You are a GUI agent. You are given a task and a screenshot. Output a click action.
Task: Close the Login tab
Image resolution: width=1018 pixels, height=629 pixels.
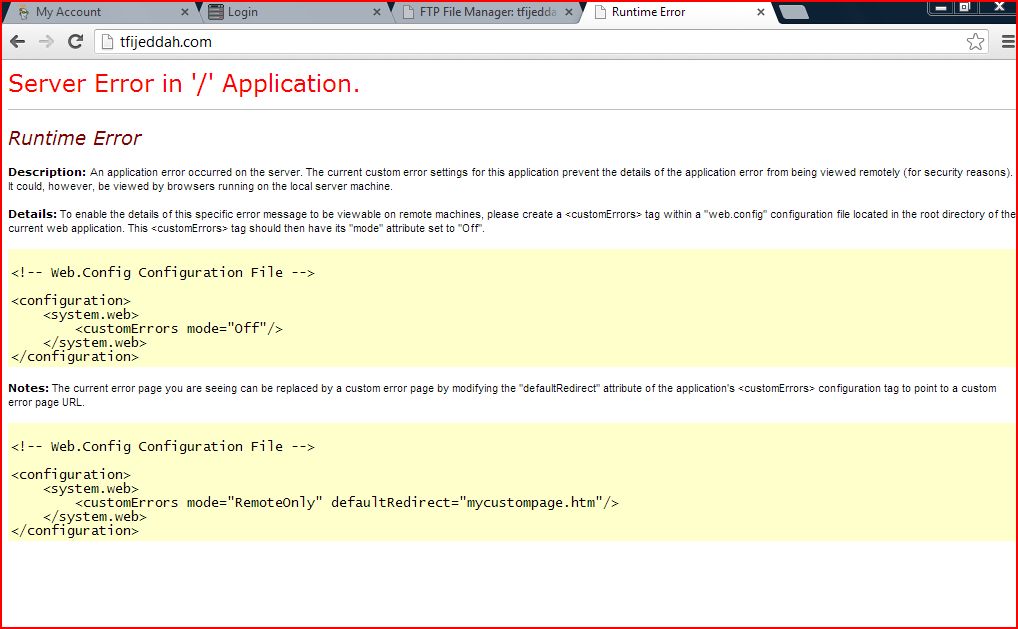[x=377, y=12]
